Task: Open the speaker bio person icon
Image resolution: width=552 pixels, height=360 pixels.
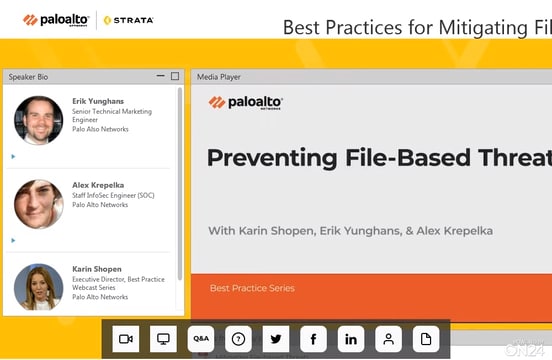Action: click(x=388, y=339)
